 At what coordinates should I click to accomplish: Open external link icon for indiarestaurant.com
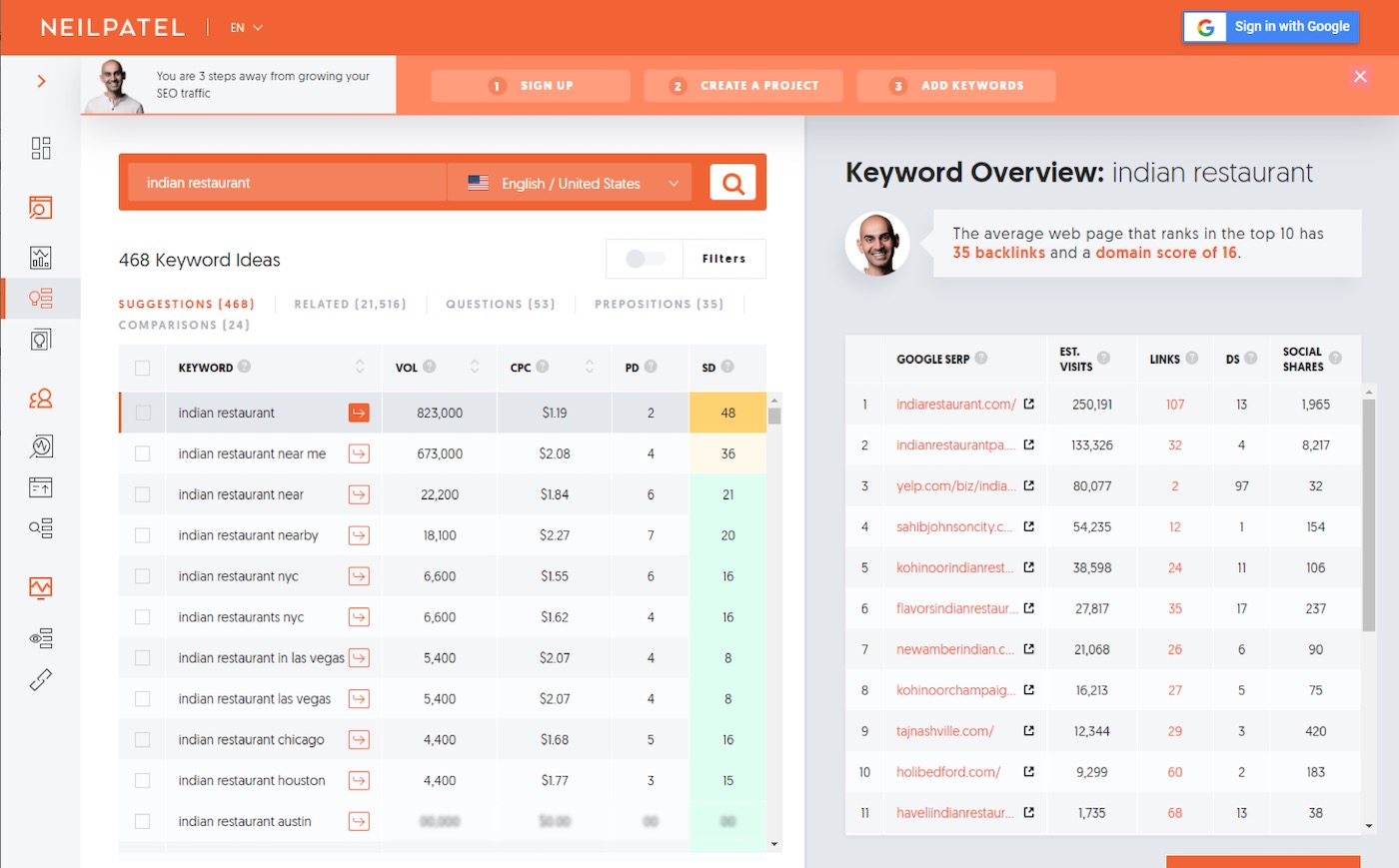(x=1029, y=405)
